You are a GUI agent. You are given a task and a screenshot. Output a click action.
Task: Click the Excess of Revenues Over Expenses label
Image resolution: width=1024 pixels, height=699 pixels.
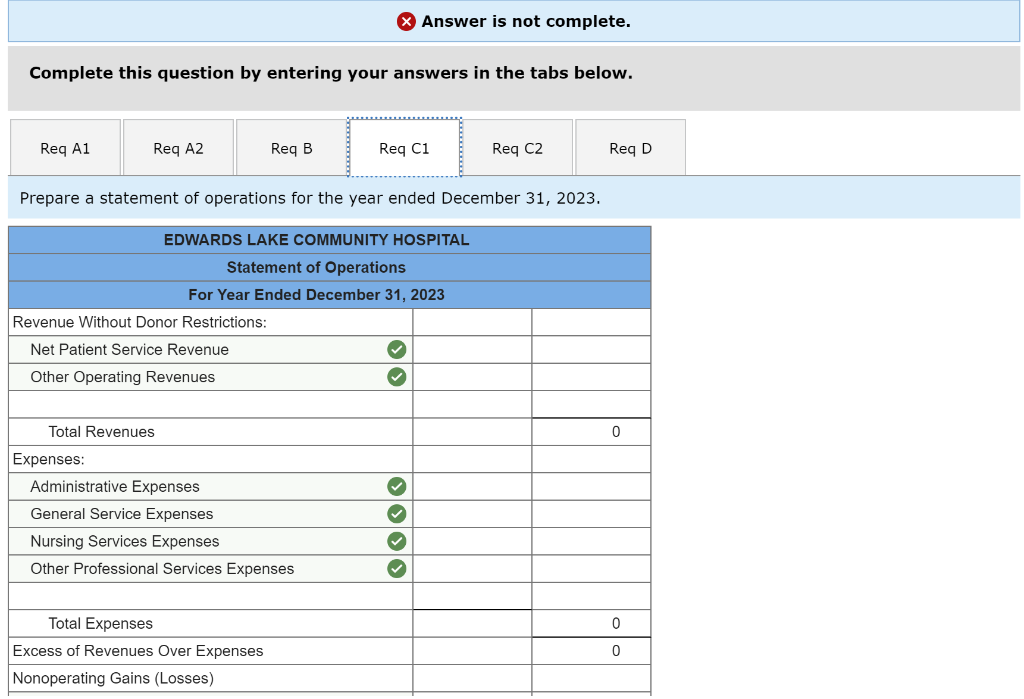coord(138,651)
